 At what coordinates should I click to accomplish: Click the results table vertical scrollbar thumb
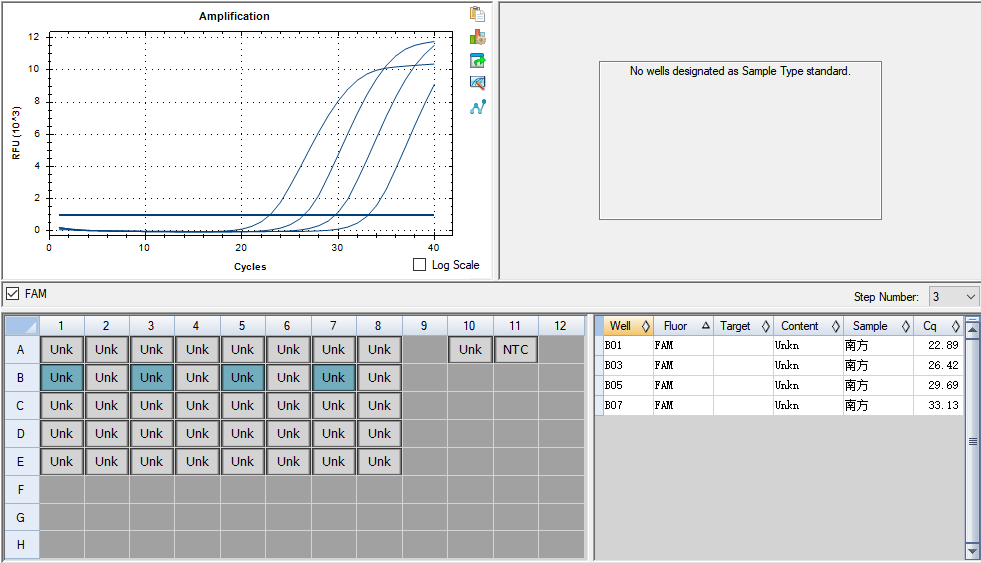972,441
